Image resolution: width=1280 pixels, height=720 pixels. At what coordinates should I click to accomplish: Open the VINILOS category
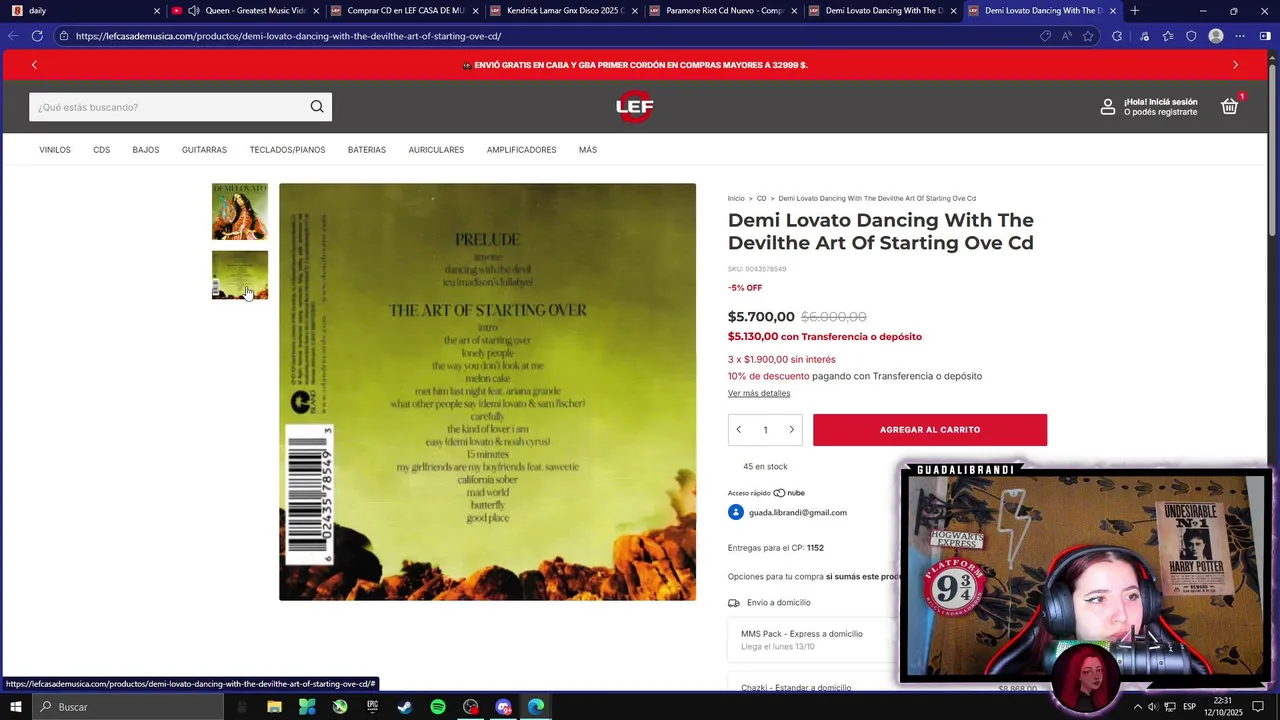55,150
